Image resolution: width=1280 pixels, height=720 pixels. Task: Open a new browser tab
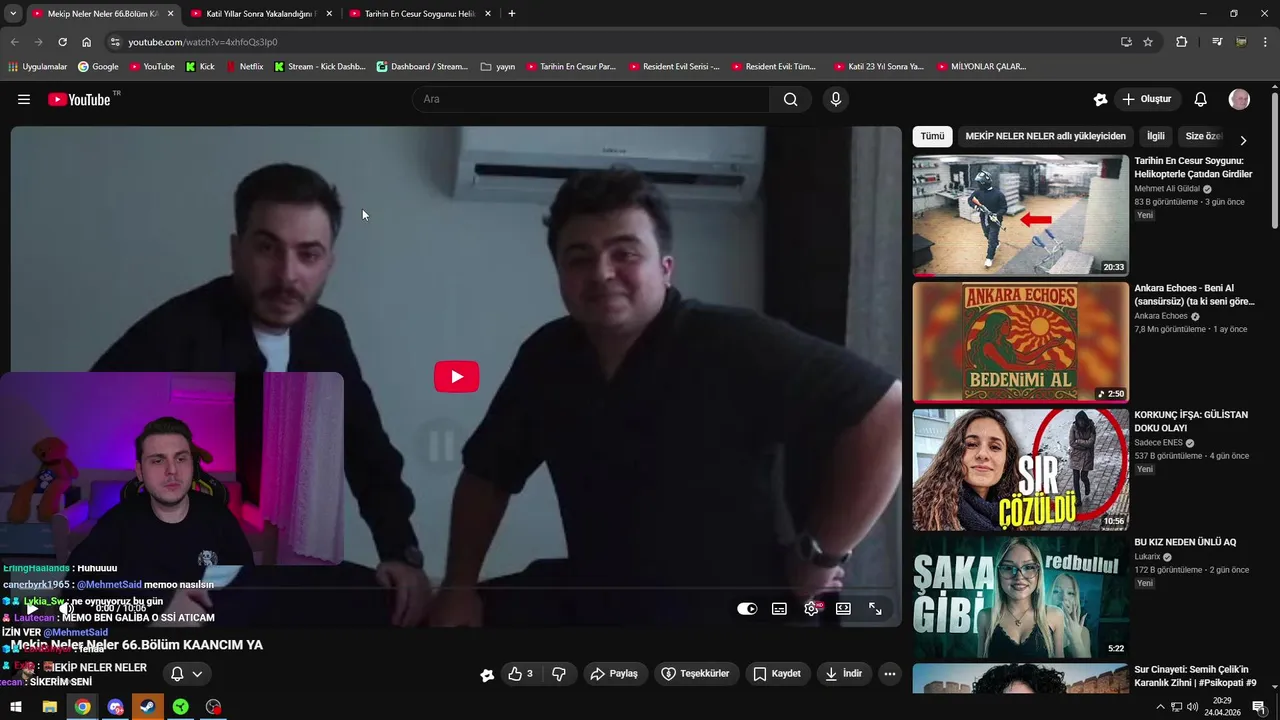(x=512, y=14)
